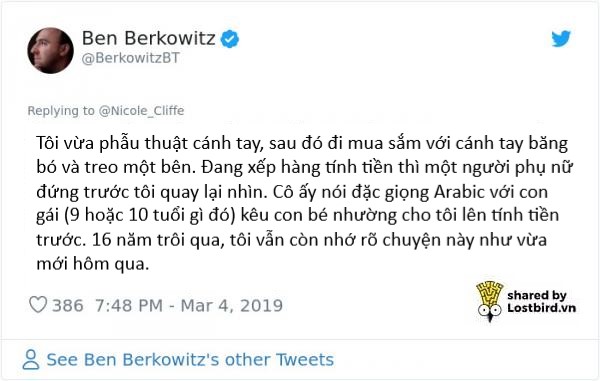Click See Ben Berkowitz's other Tweets

[190, 360]
